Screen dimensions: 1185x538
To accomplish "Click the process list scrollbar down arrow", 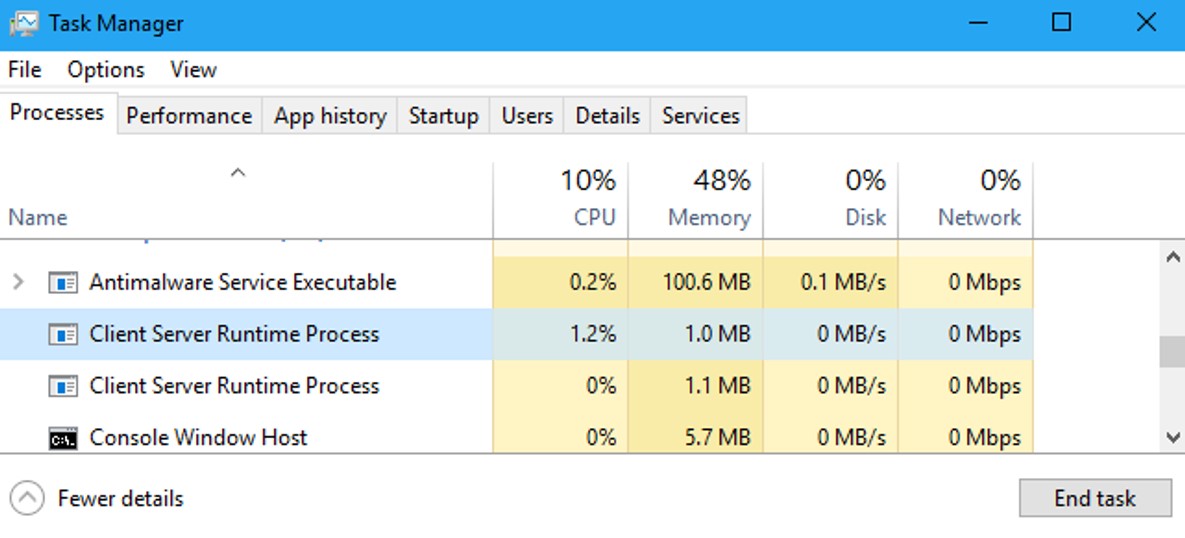I will coord(1173,437).
